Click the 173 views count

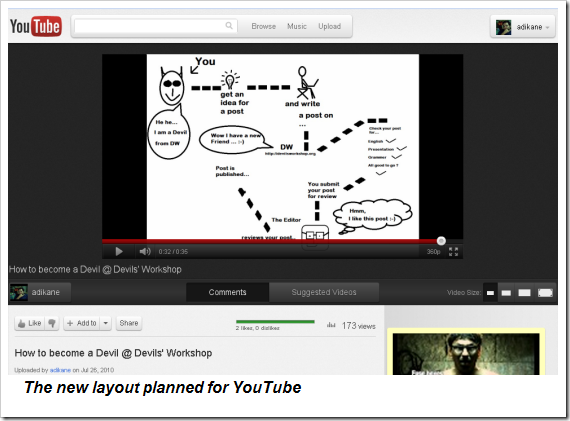click(x=358, y=326)
